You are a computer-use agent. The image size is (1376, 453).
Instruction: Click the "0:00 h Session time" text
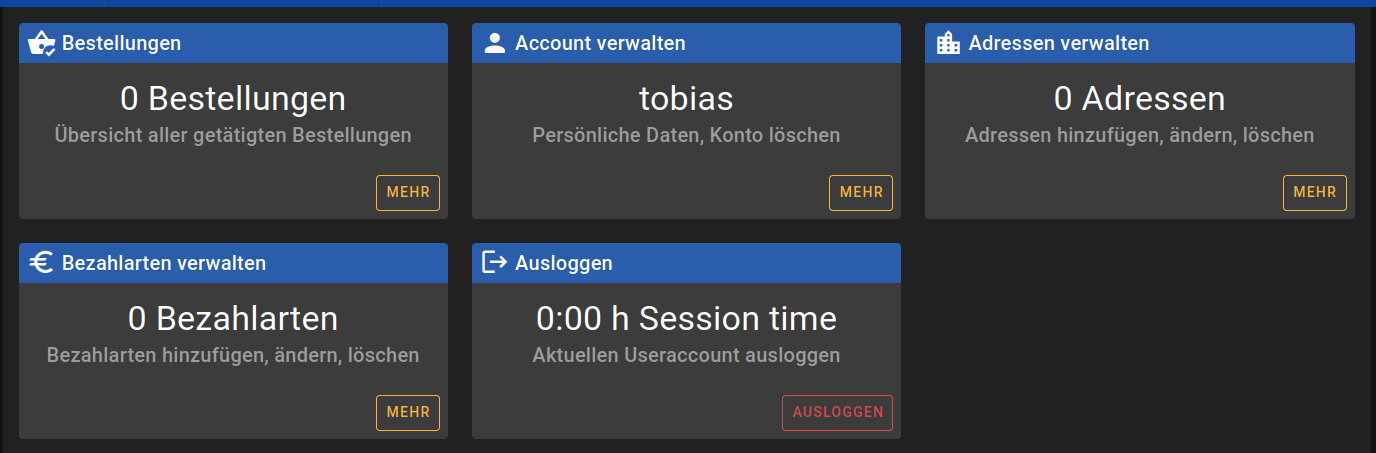pos(686,319)
